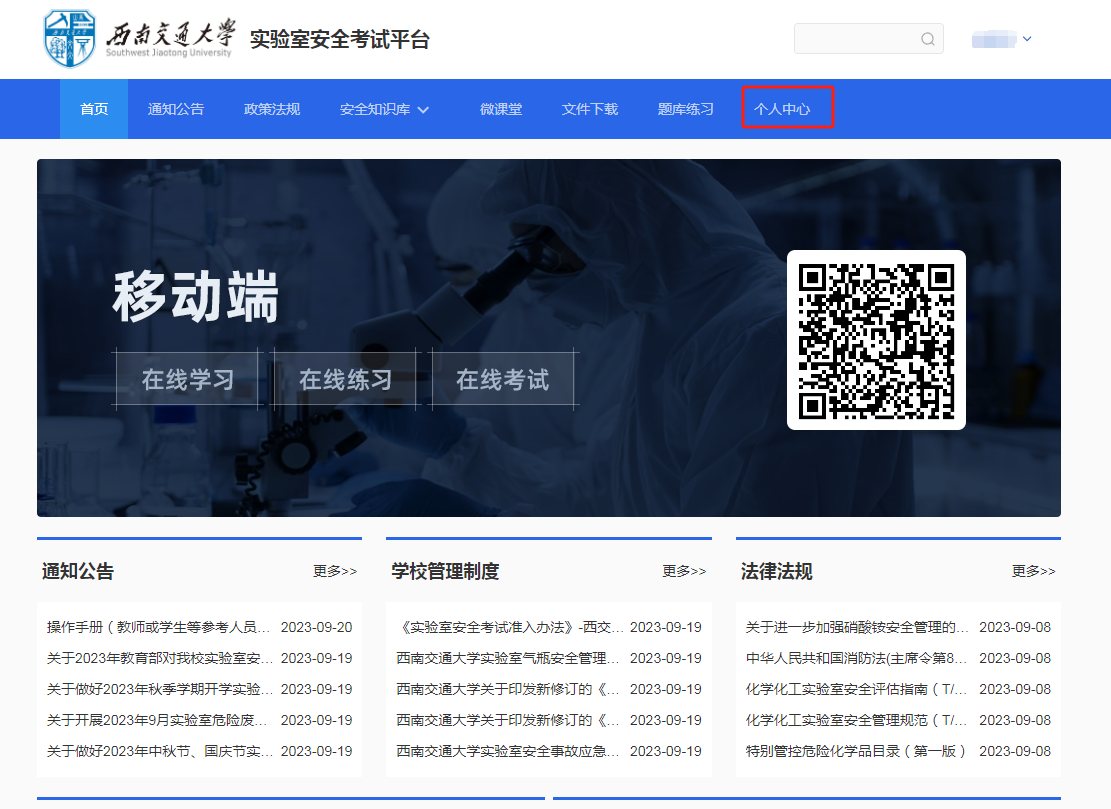Click the mobile QR code image

(876, 341)
